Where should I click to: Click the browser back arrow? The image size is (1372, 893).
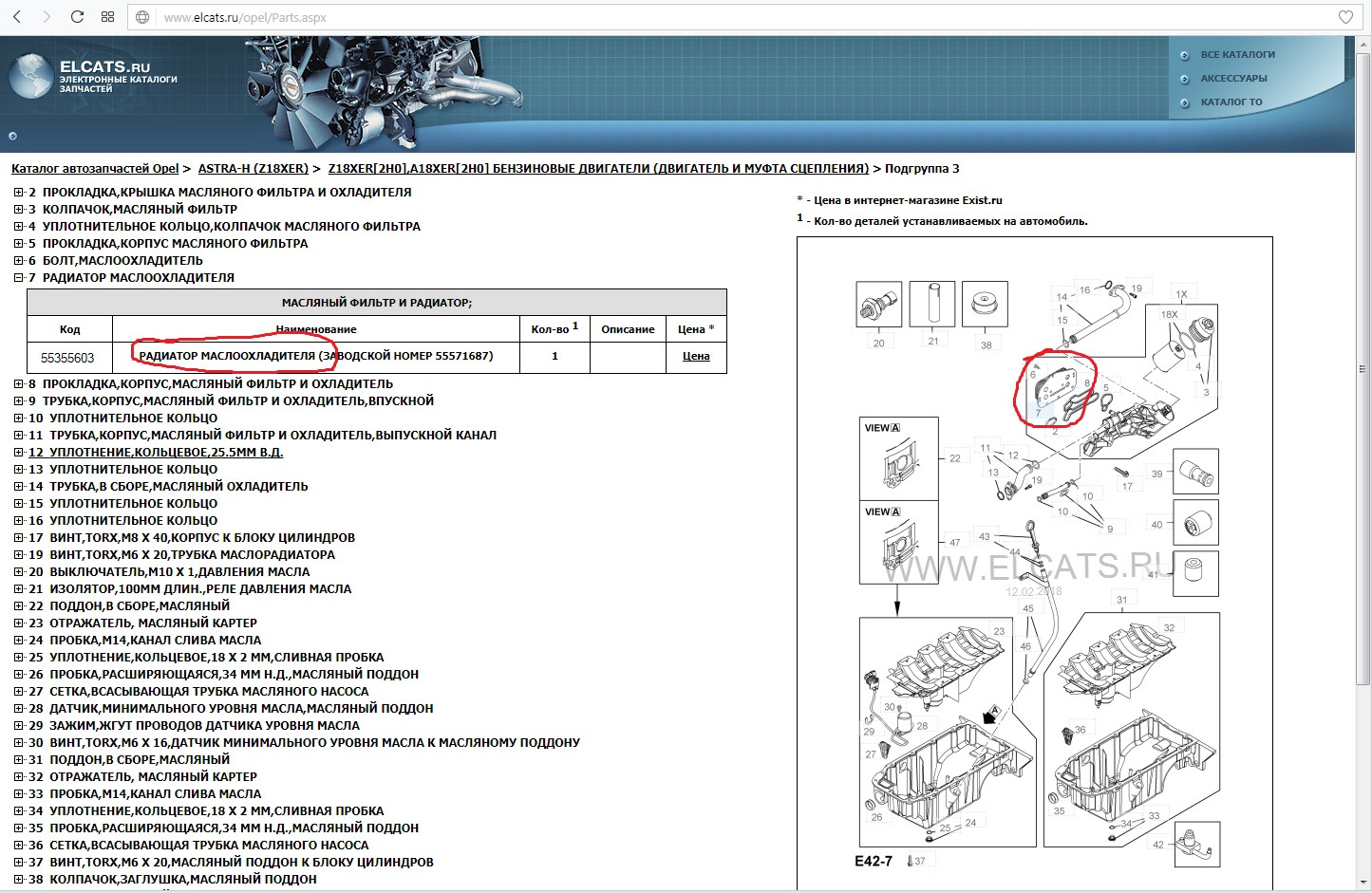coord(16,17)
